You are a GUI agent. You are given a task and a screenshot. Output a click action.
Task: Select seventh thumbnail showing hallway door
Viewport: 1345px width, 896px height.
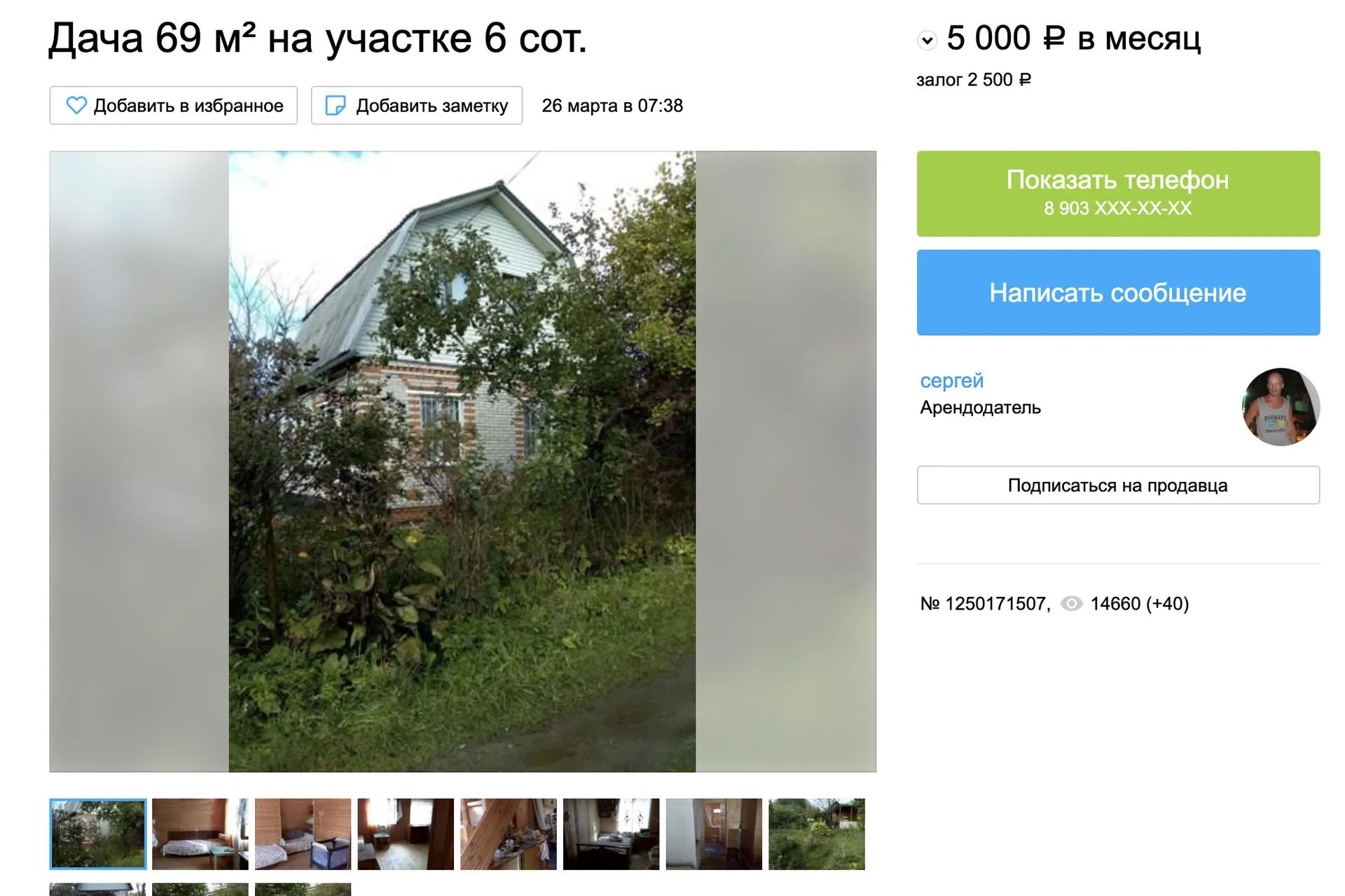point(714,834)
